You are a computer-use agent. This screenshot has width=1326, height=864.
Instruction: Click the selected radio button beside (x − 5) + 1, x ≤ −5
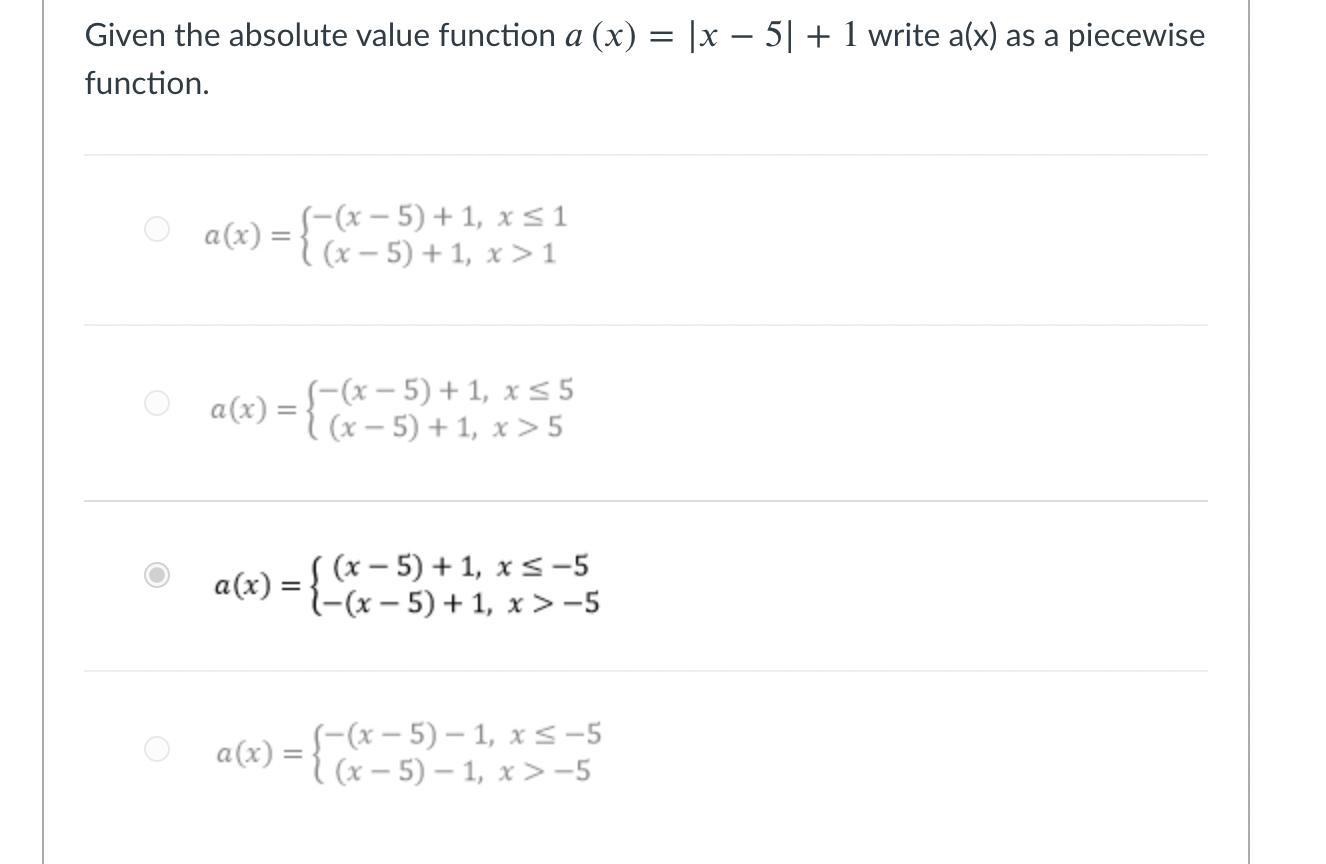157,575
